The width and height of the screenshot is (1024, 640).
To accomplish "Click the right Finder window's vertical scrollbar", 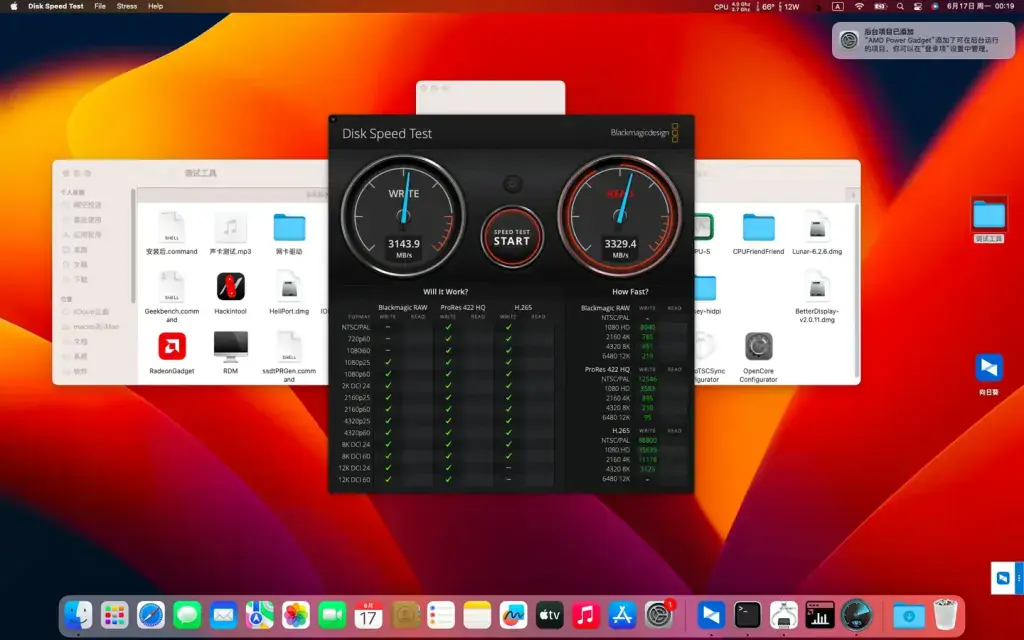I will 857,291.
